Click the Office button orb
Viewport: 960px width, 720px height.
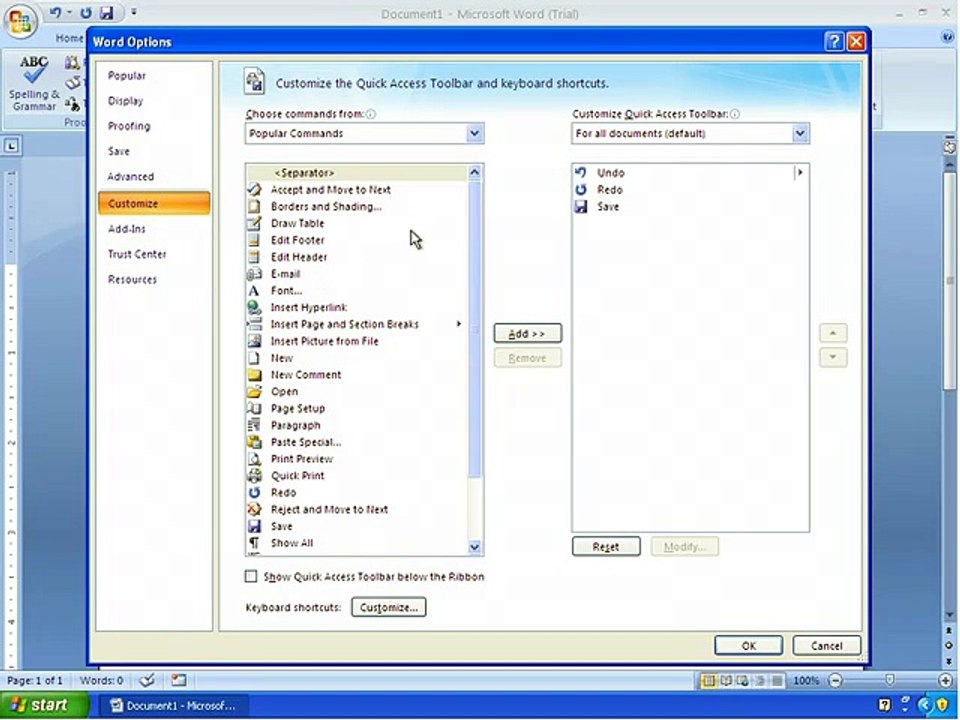(20, 21)
